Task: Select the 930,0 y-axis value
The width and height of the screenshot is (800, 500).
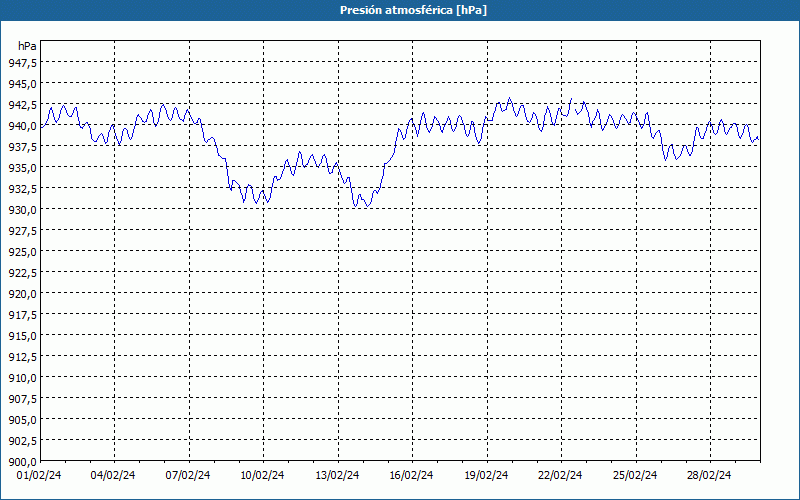Action: point(21,210)
